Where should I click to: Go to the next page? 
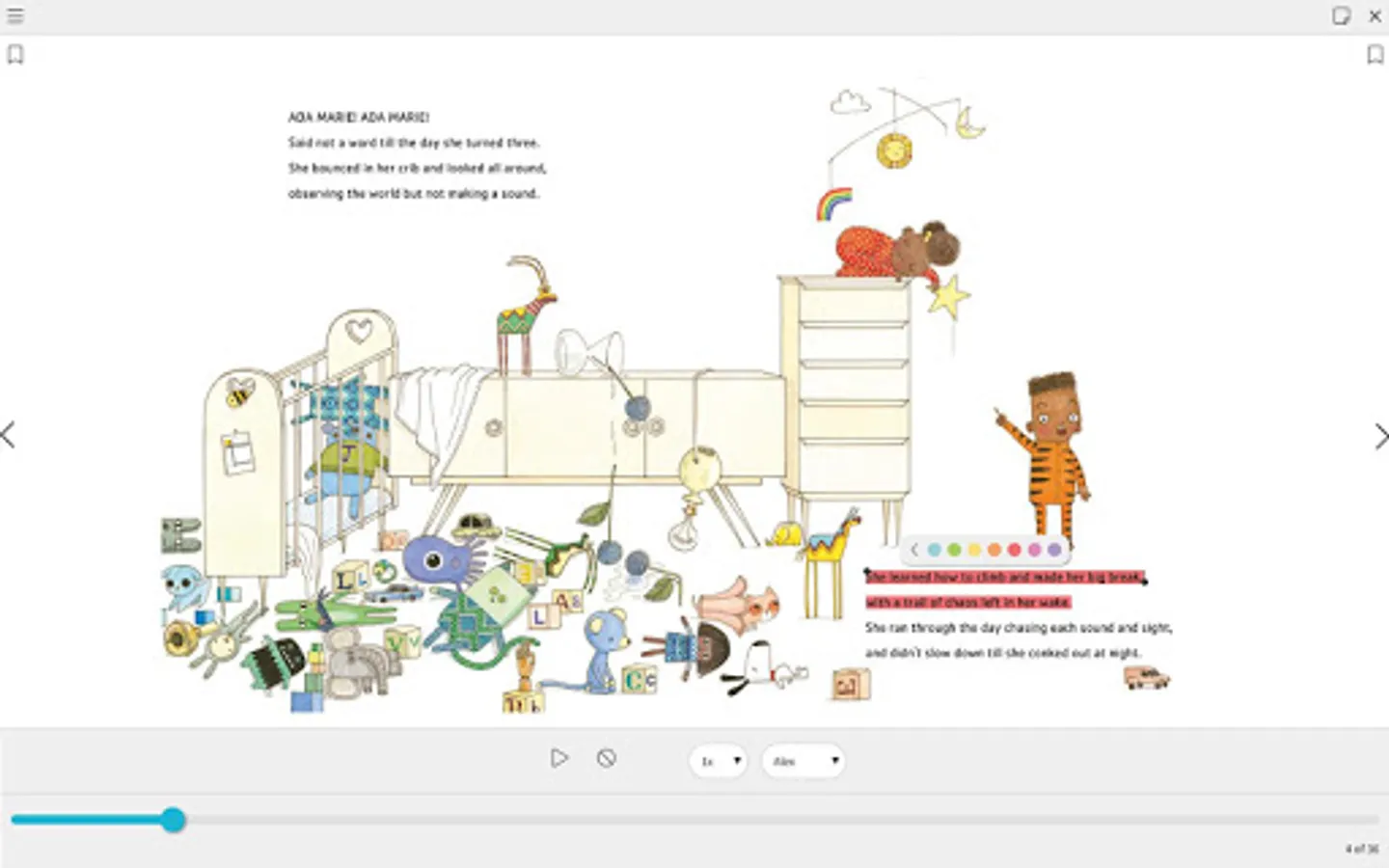point(1380,436)
